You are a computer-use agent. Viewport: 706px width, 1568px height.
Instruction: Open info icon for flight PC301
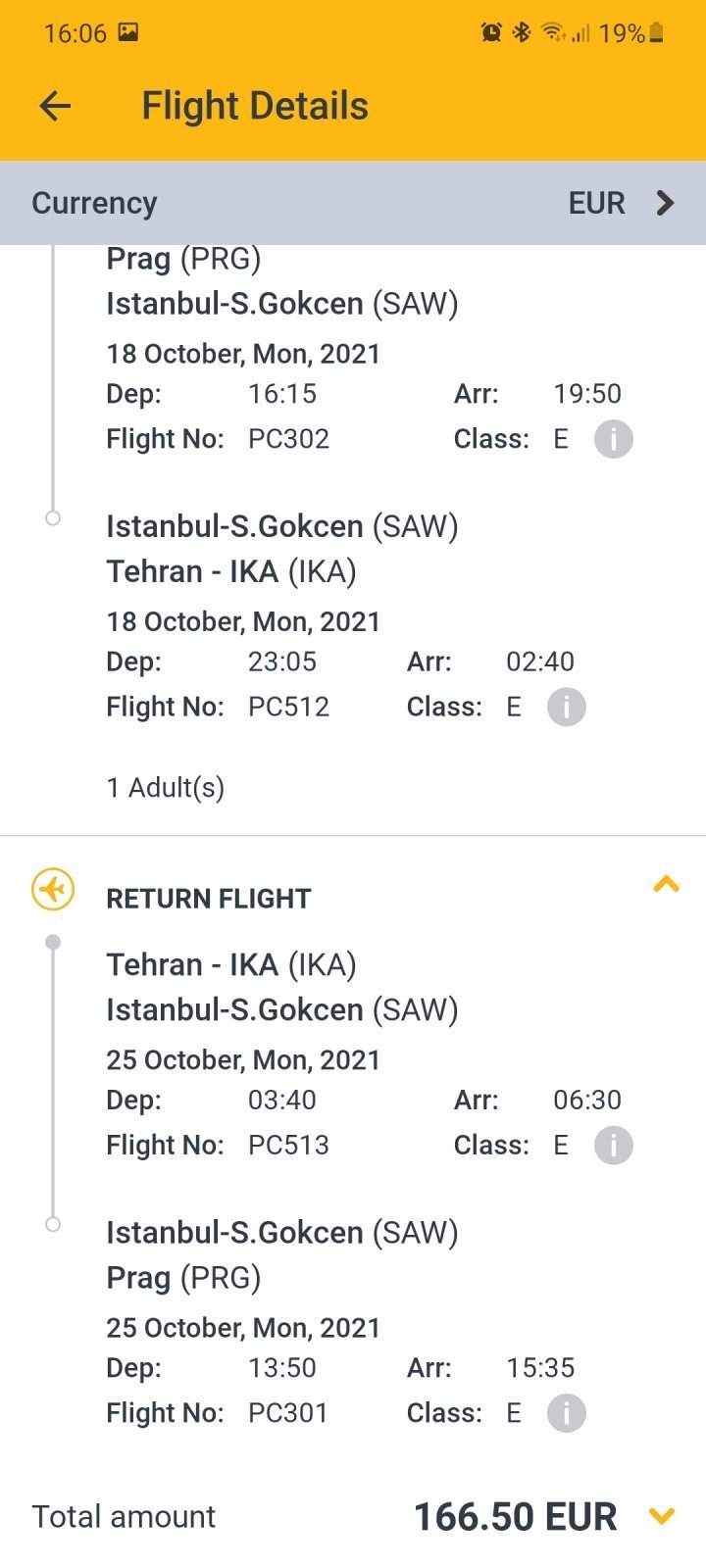[566, 1413]
